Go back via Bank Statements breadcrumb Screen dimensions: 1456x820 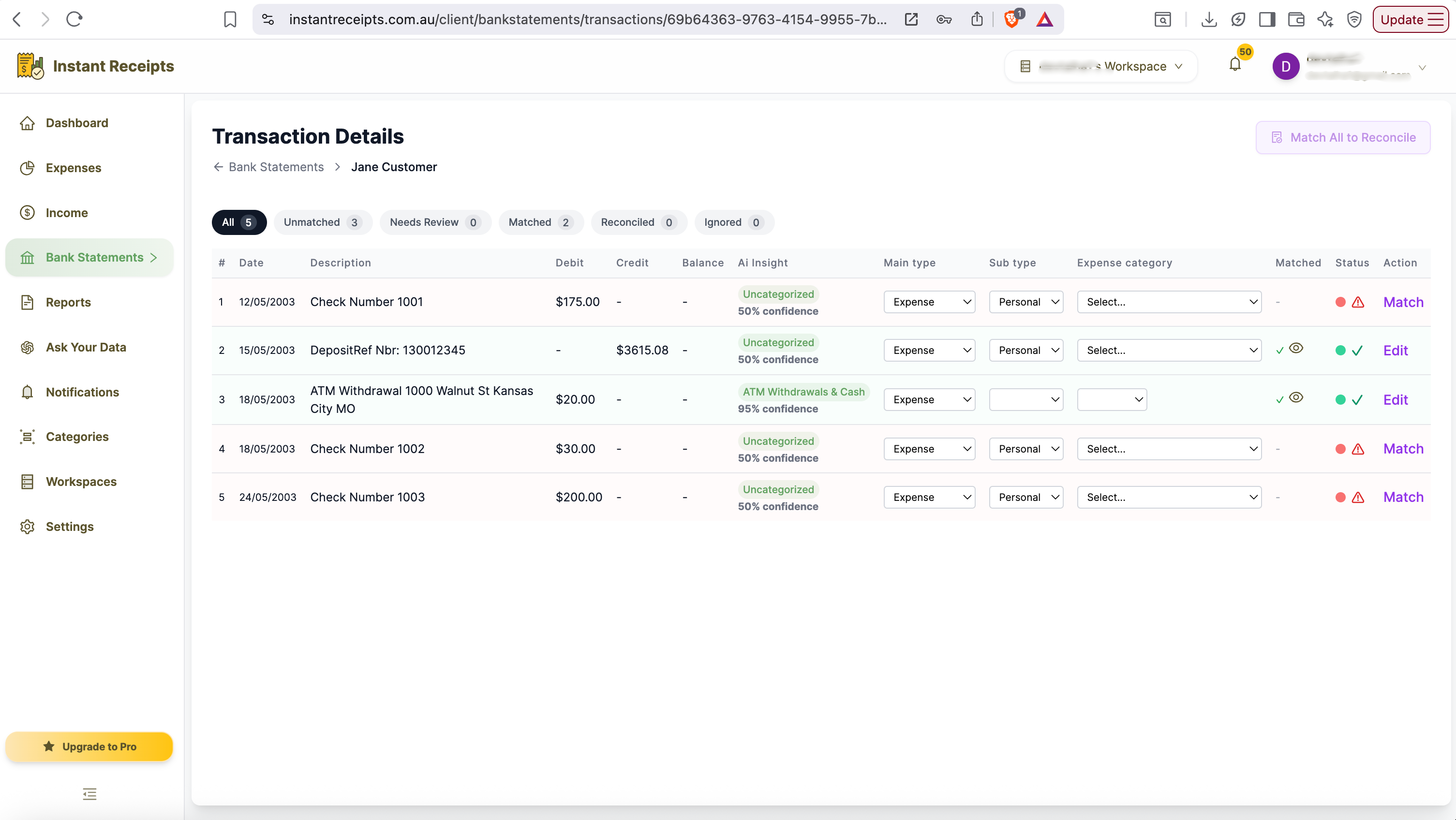point(269,167)
